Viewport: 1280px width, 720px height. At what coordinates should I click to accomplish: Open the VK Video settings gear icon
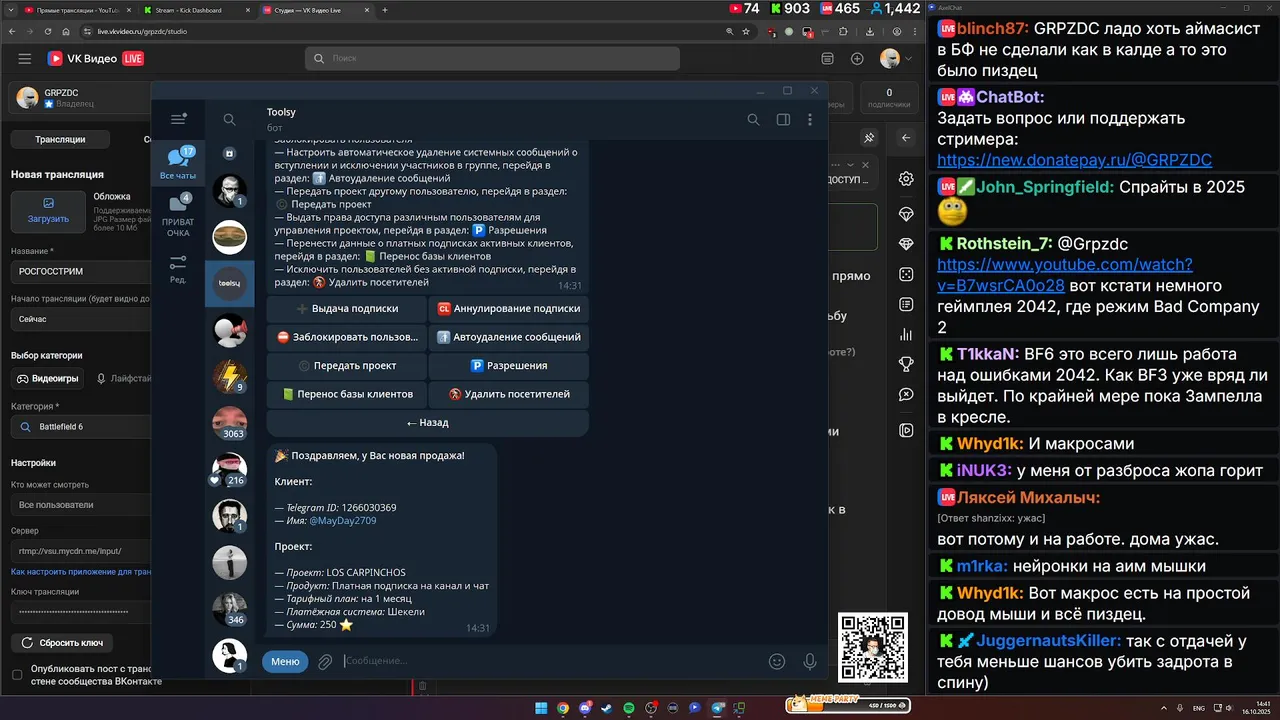pos(906,179)
